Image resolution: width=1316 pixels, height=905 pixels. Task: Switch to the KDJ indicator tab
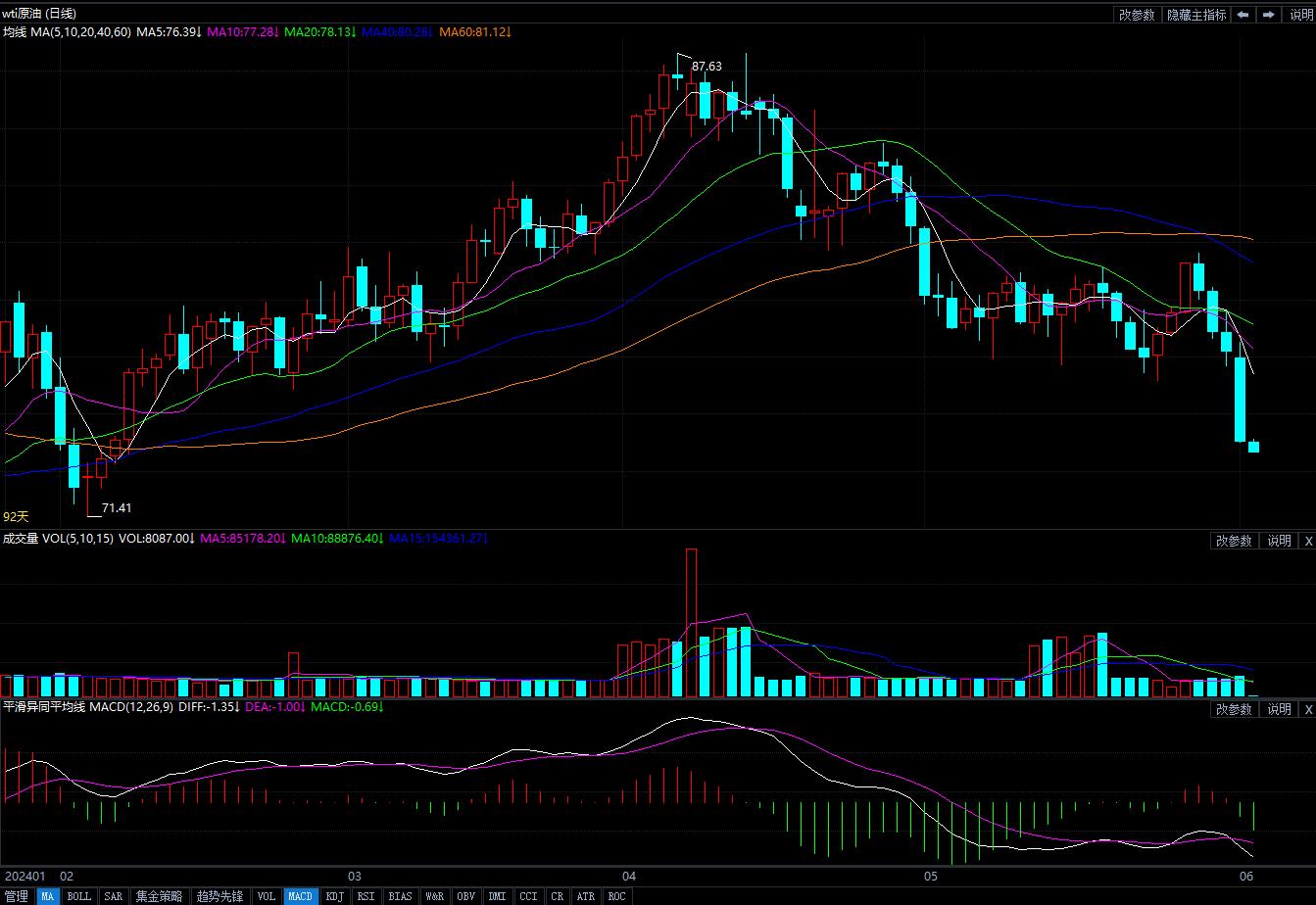335,896
